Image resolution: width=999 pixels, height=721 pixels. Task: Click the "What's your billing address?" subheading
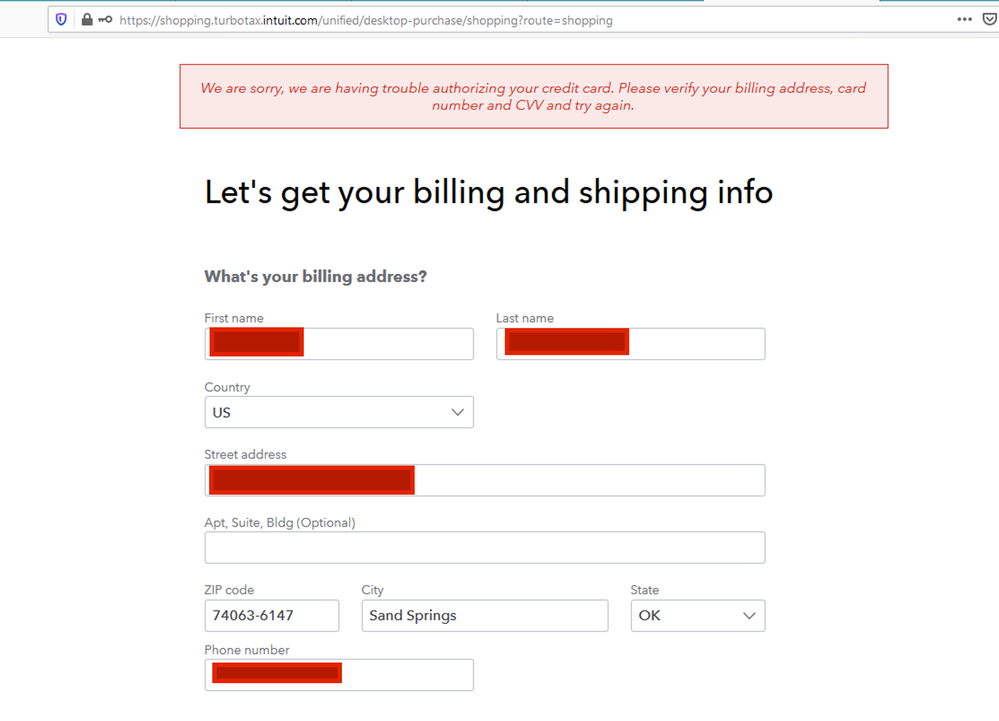click(315, 276)
